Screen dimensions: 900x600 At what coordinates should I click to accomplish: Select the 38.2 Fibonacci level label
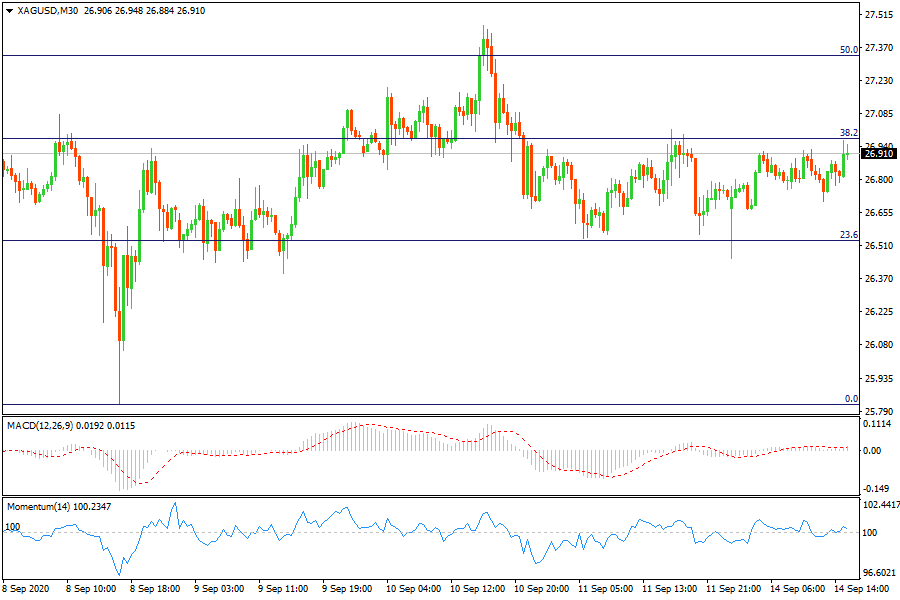(849, 133)
